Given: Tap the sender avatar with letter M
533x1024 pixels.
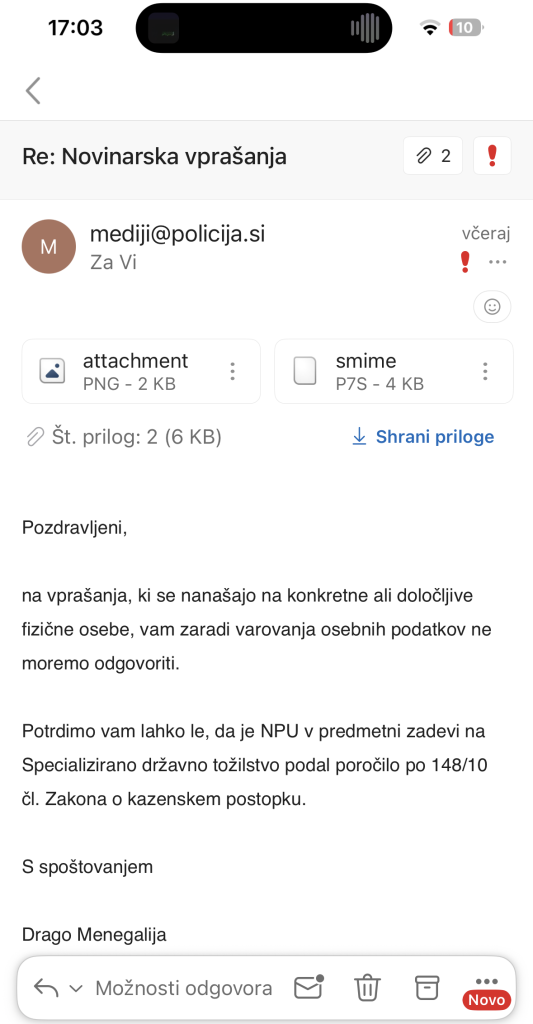Looking at the screenshot, I should 48,246.
